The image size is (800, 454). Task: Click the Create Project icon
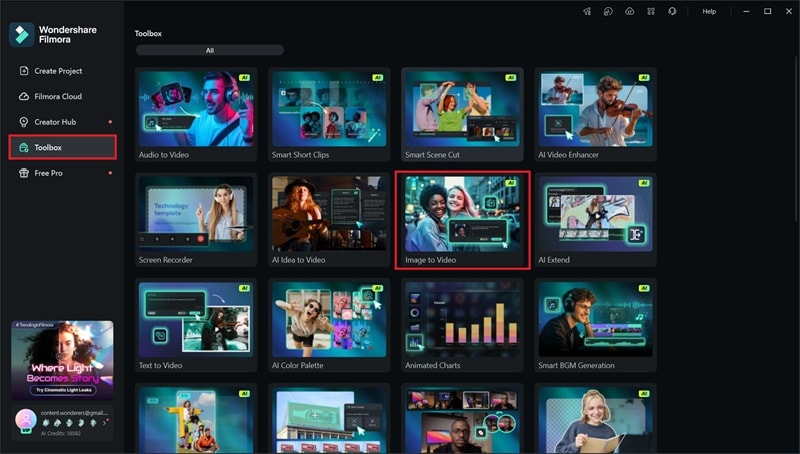click(23, 71)
